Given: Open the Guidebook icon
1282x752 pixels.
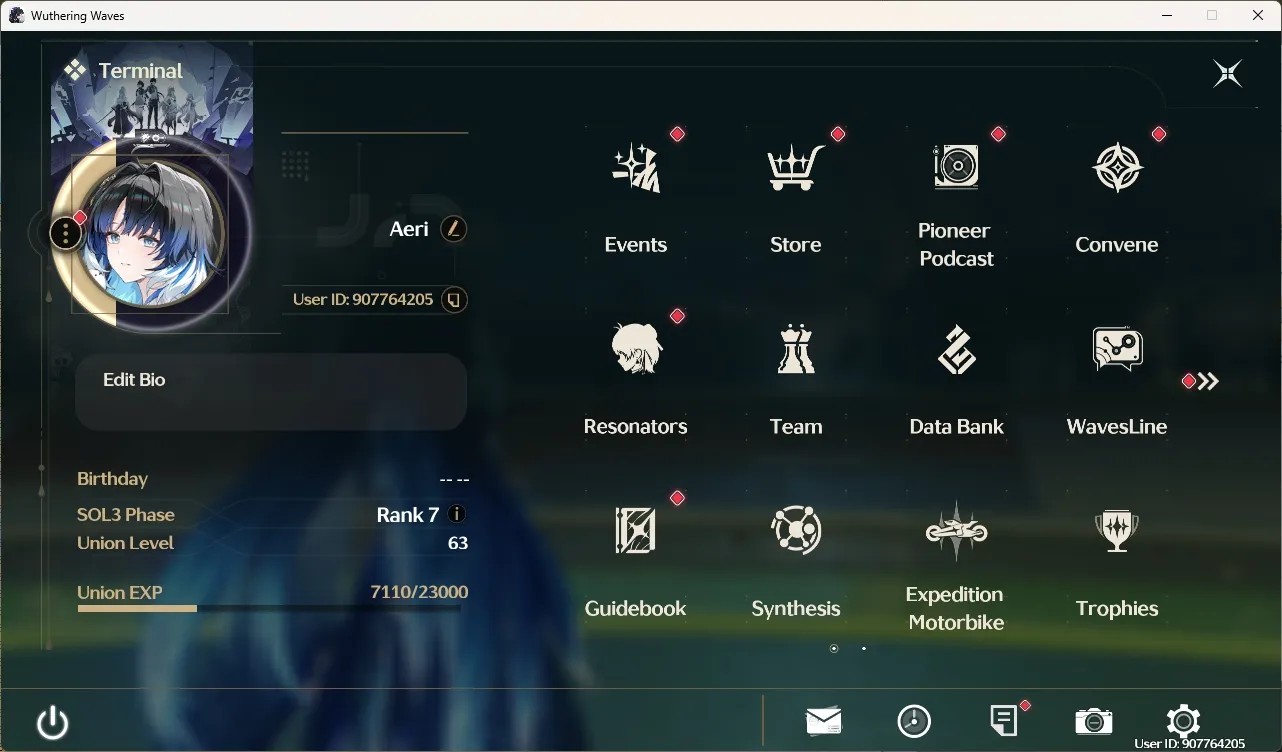Looking at the screenshot, I should pos(636,530).
